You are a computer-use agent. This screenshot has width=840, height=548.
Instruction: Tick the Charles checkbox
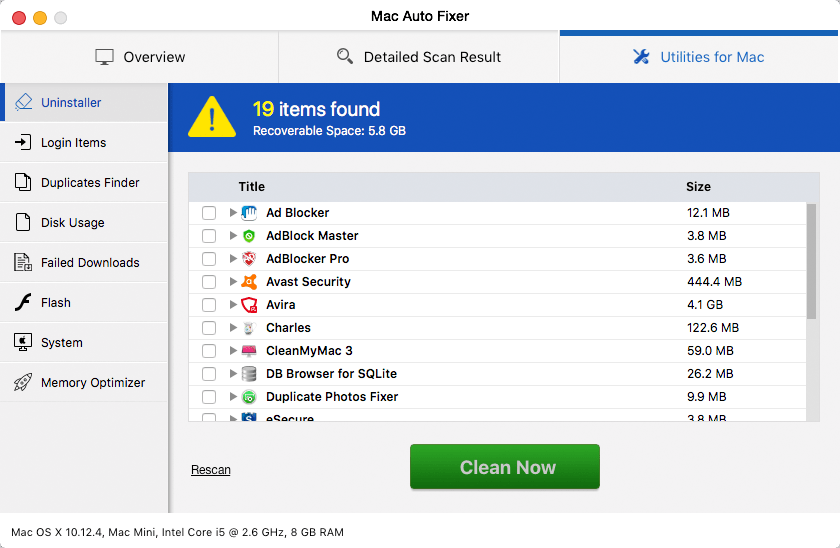209,328
